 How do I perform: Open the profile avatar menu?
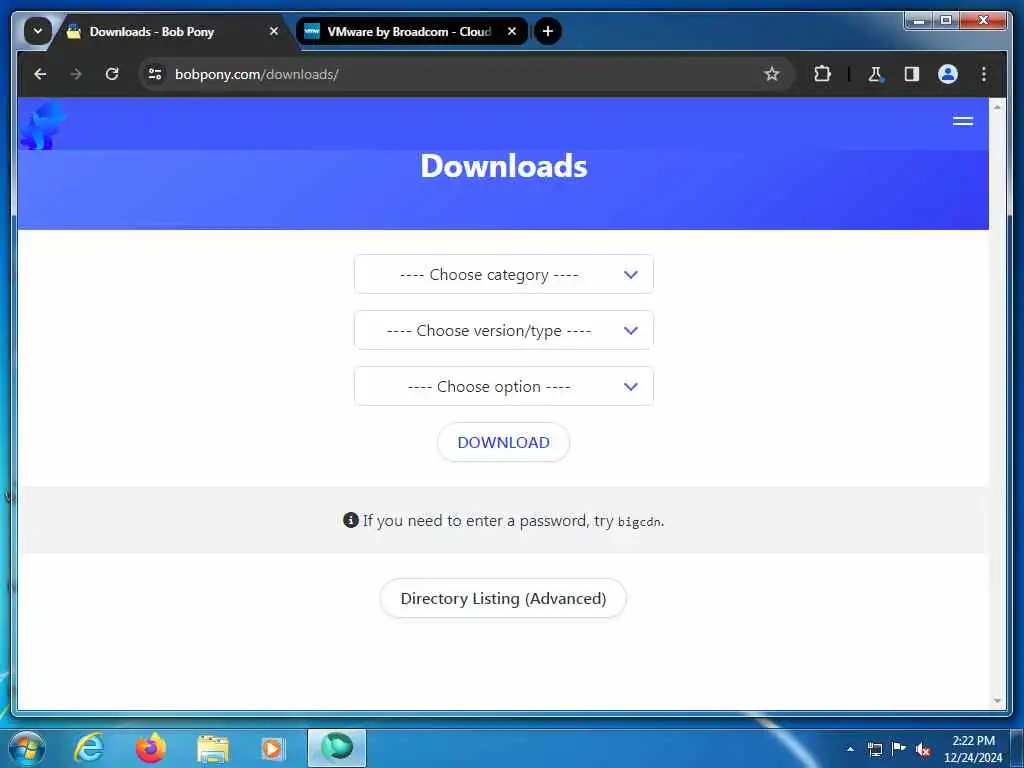click(x=948, y=74)
